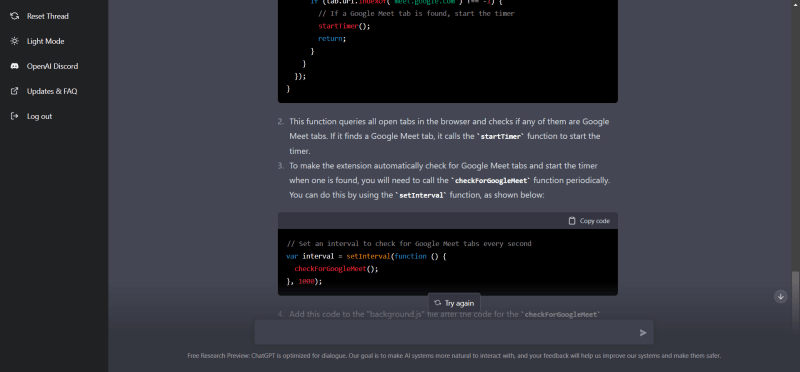Click the scroll-to-bottom arrow button
800x372 pixels.
pos(781,296)
